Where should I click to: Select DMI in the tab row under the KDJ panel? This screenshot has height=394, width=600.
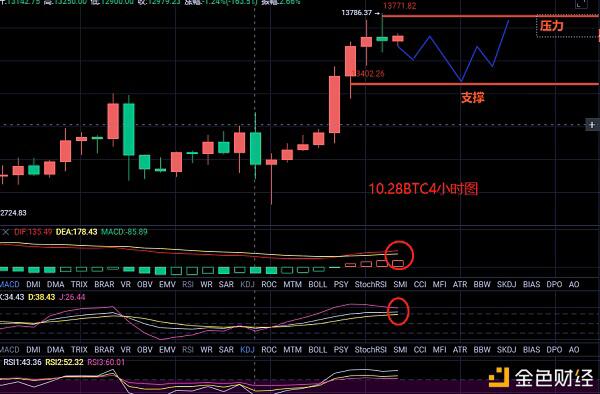[x=33, y=350]
